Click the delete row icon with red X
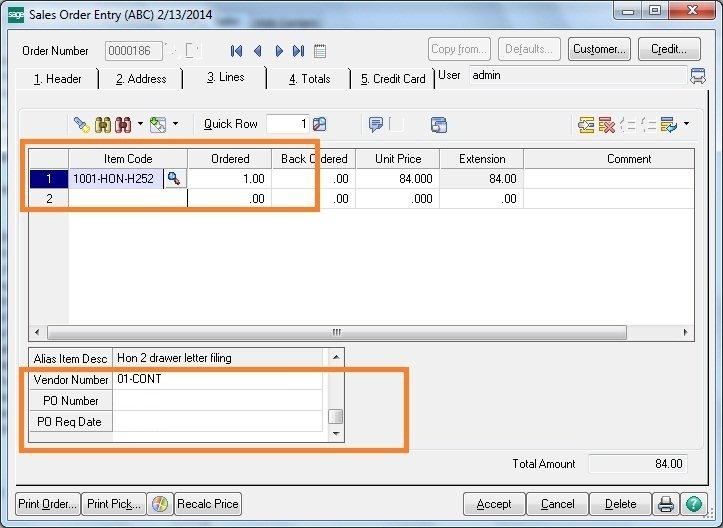Screen dimensions: 723x528 coord(607,125)
